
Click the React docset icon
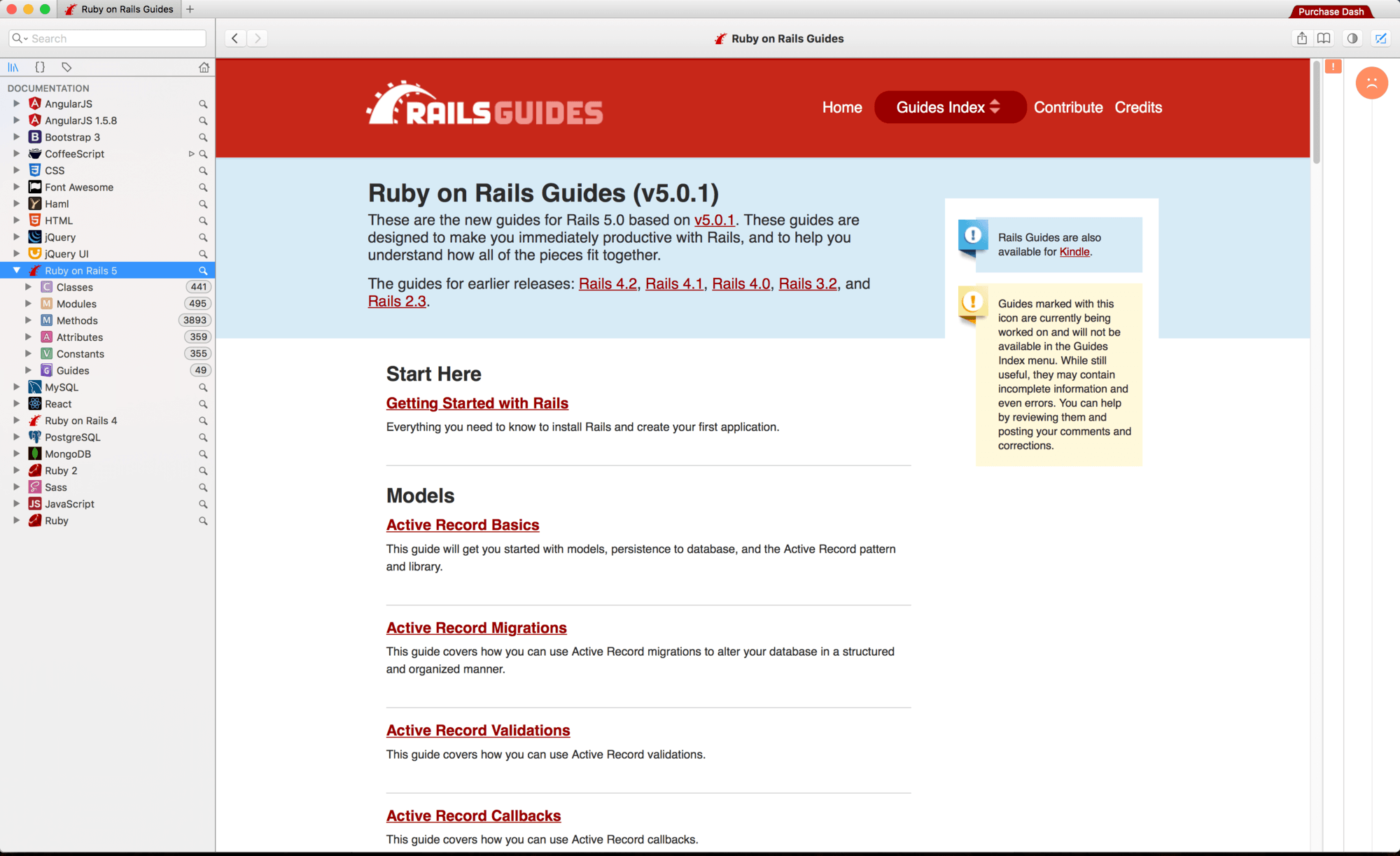35,404
